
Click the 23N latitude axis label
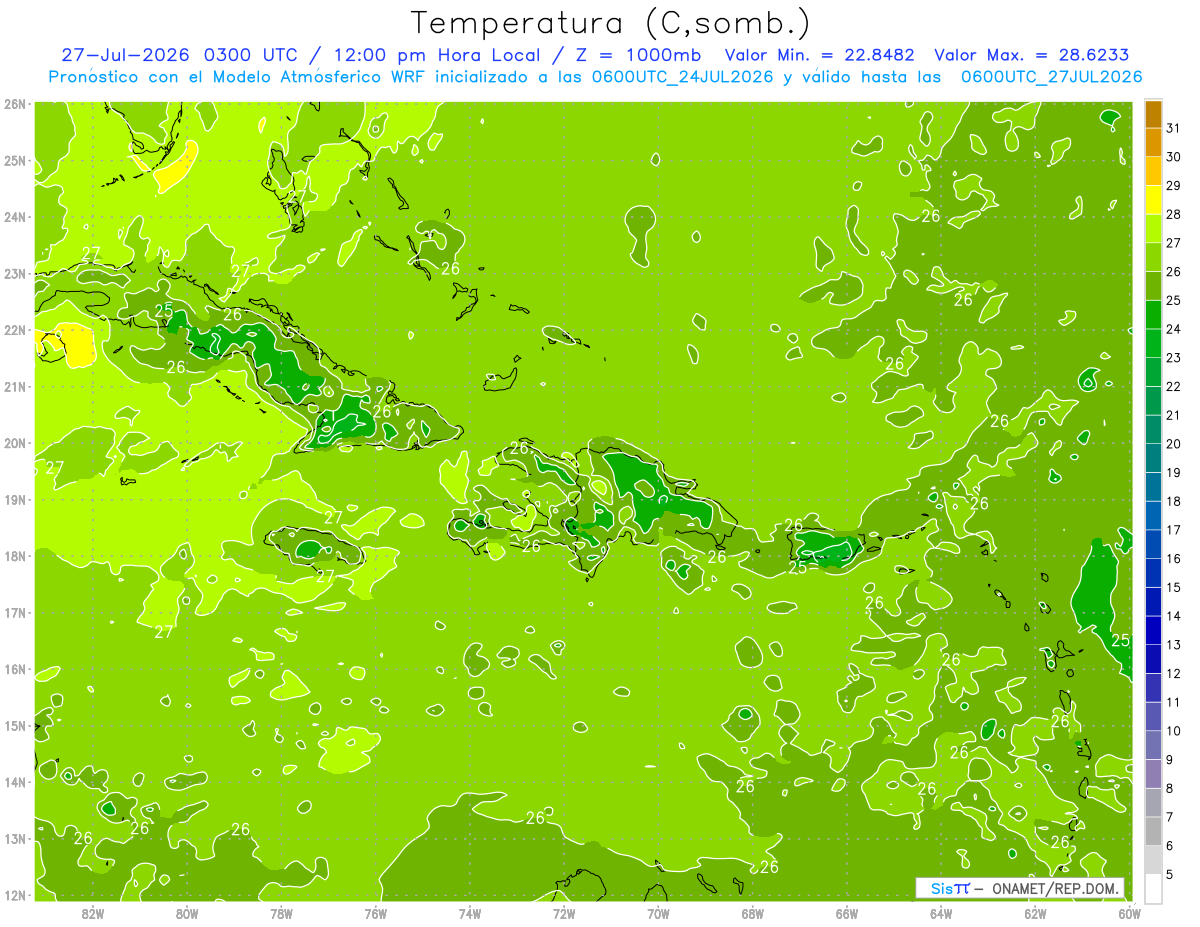(15, 274)
